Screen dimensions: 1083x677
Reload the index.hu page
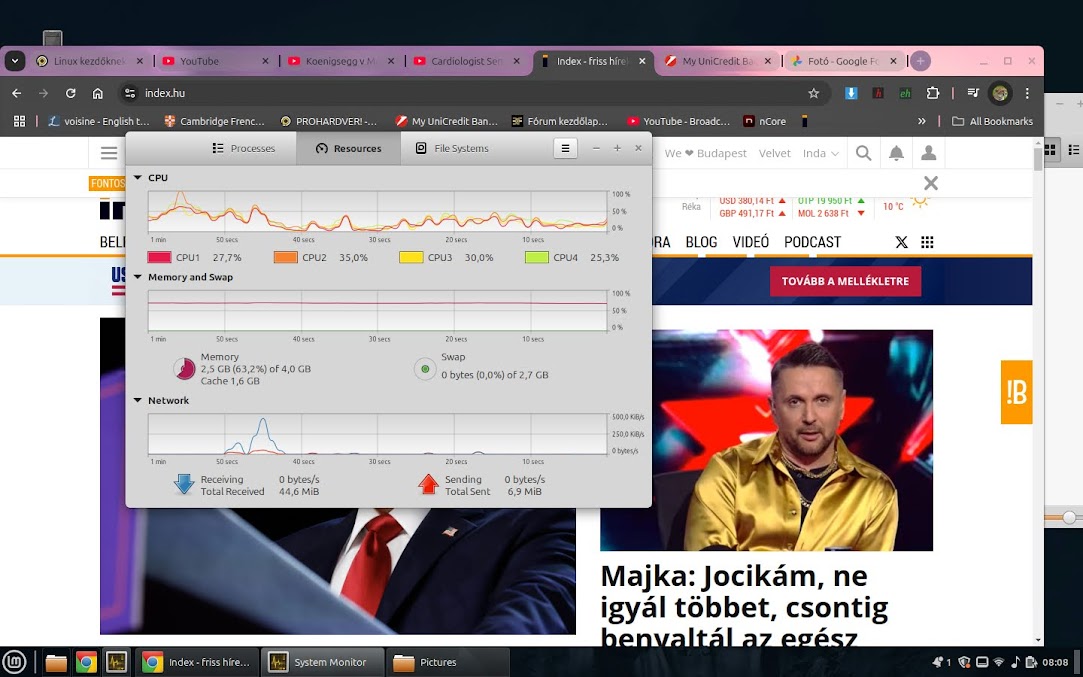70,93
